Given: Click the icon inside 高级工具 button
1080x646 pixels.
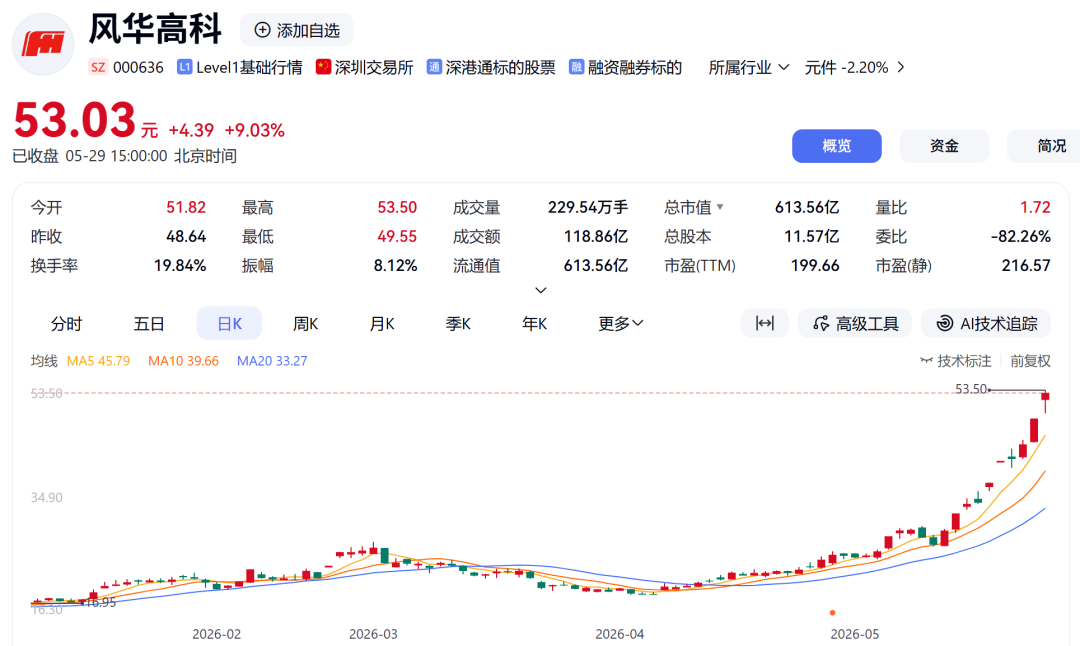Looking at the screenshot, I should pyautogui.click(x=821, y=323).
